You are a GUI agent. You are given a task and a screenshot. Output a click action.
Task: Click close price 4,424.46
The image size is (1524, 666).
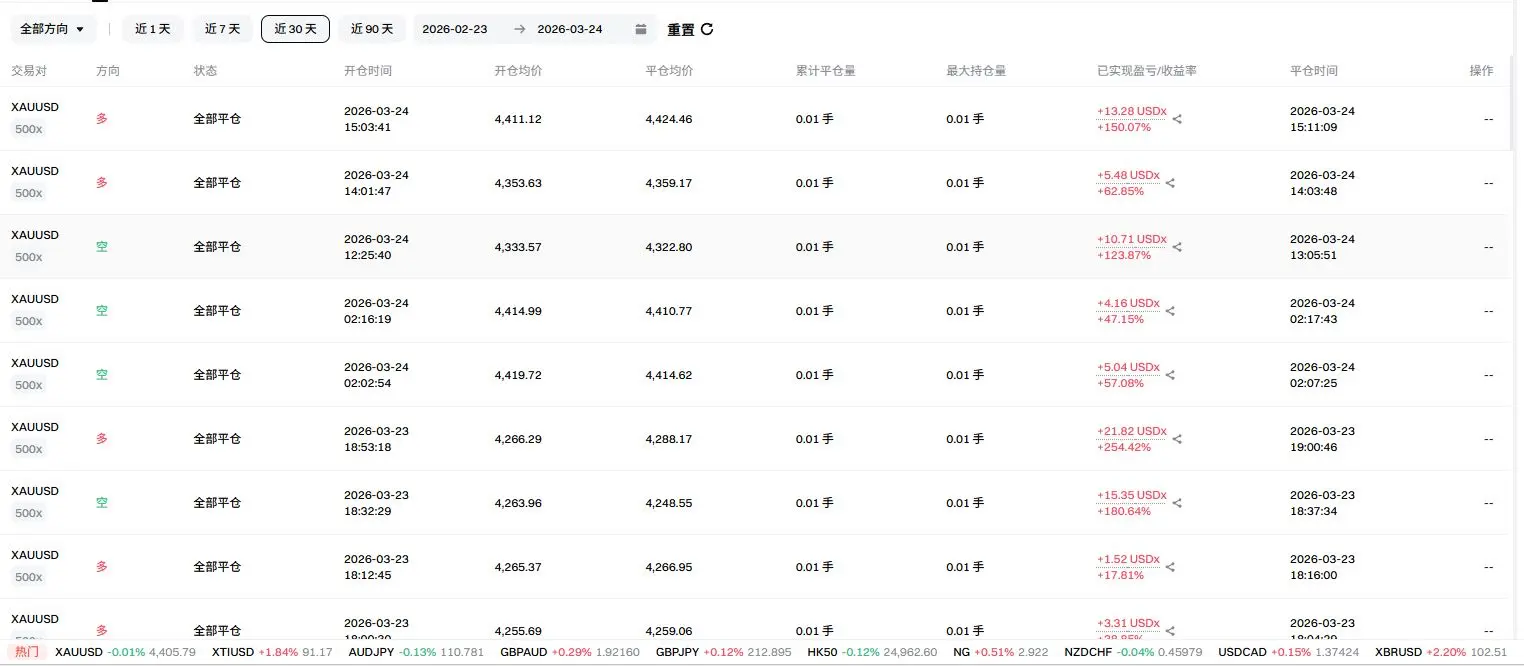pos(669,119)
